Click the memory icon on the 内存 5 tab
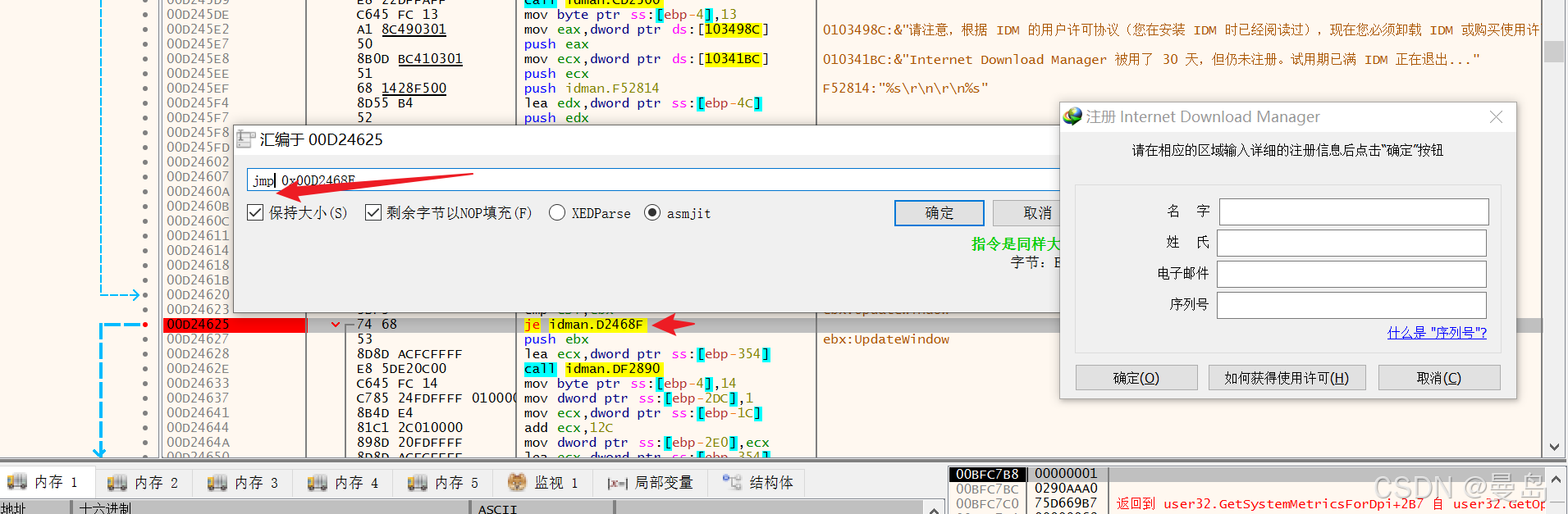This screenshot has width=1568, height=514. click(x=418, y=482)
